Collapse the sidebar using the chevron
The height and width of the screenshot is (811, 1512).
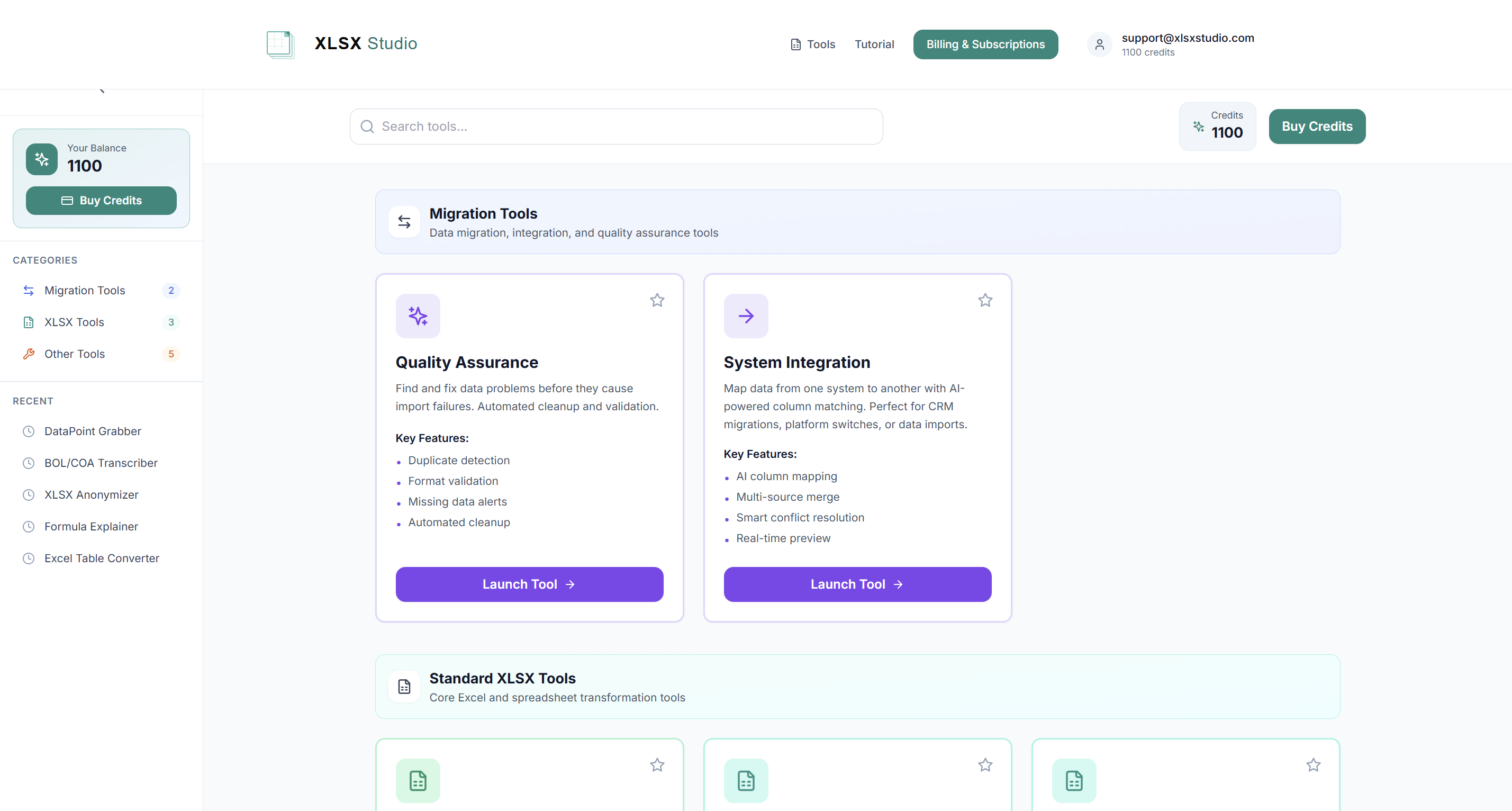102,91
